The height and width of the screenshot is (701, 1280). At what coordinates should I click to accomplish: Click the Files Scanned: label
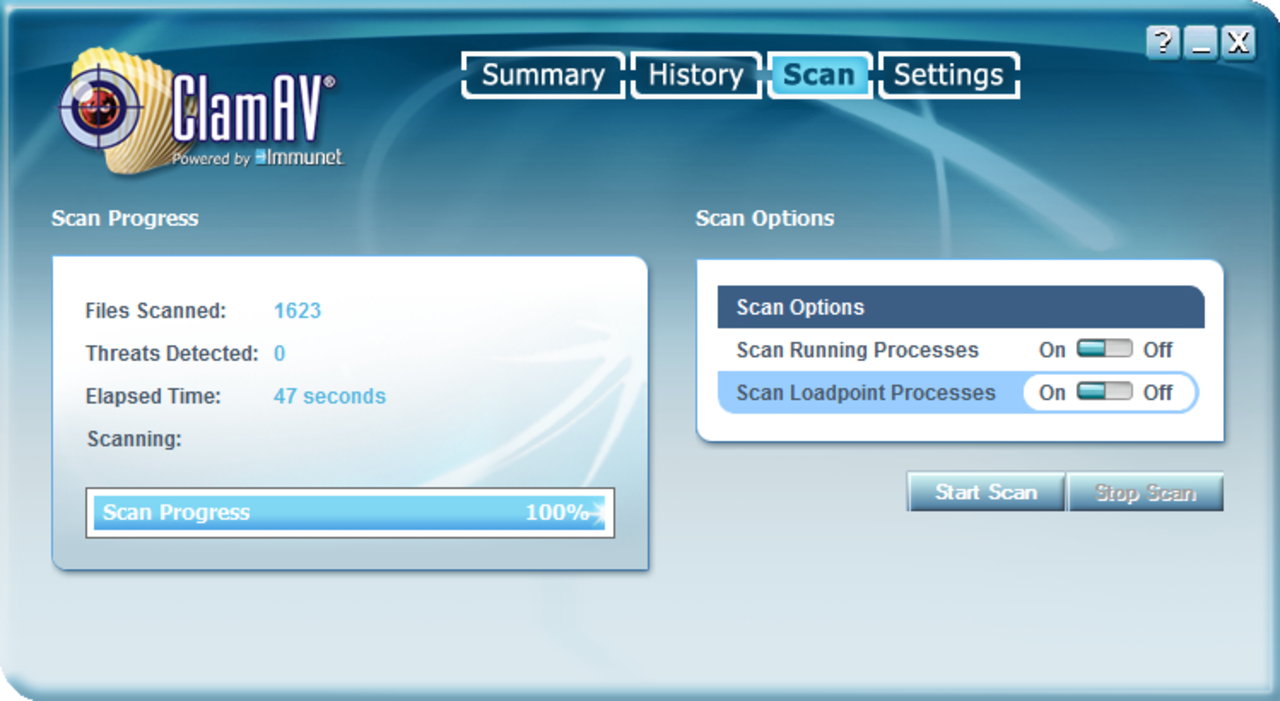[156, 311]
